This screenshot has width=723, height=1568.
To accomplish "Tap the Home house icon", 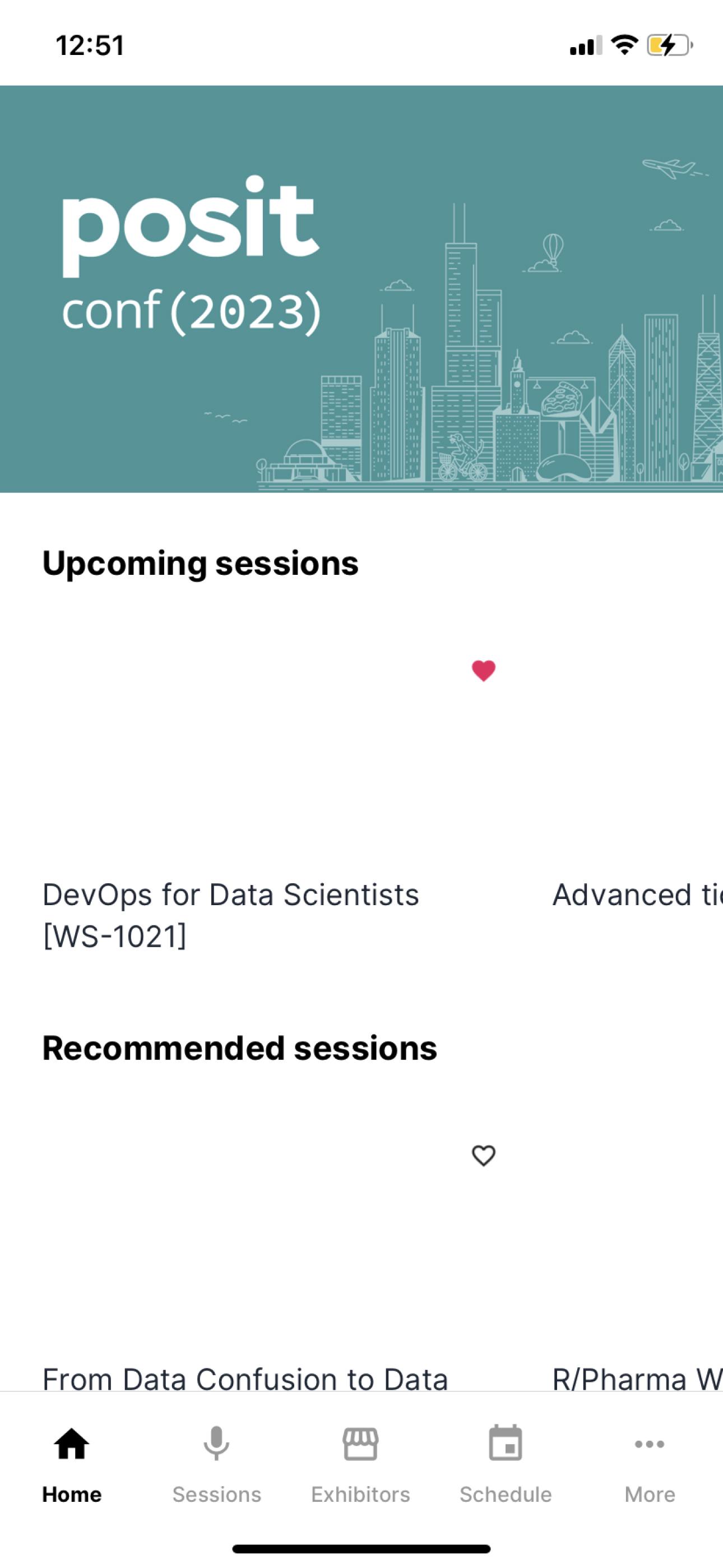I will click(x=71, y=1444).
